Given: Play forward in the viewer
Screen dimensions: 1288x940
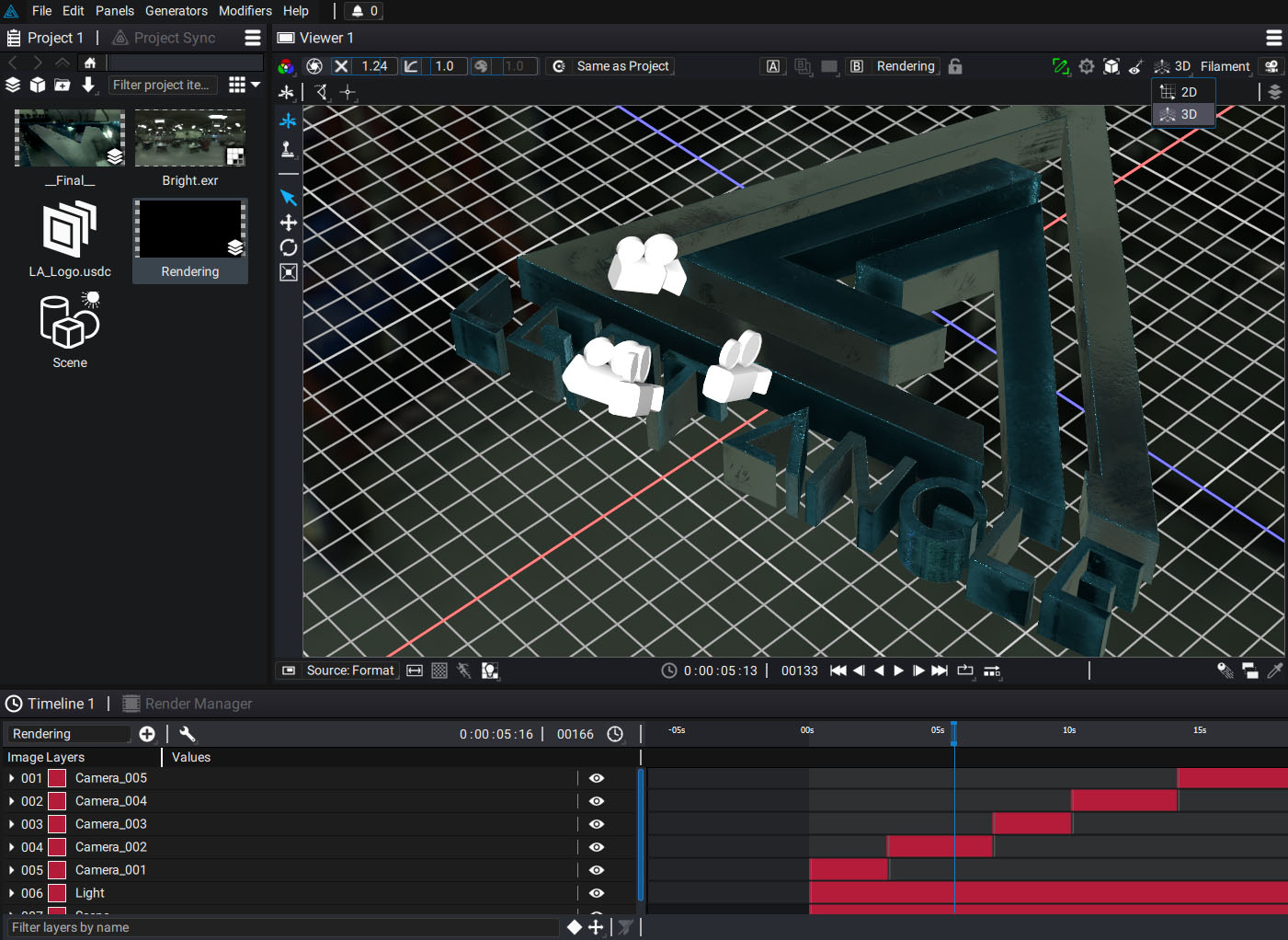Looking at the screenshot, I should [899, 671].
